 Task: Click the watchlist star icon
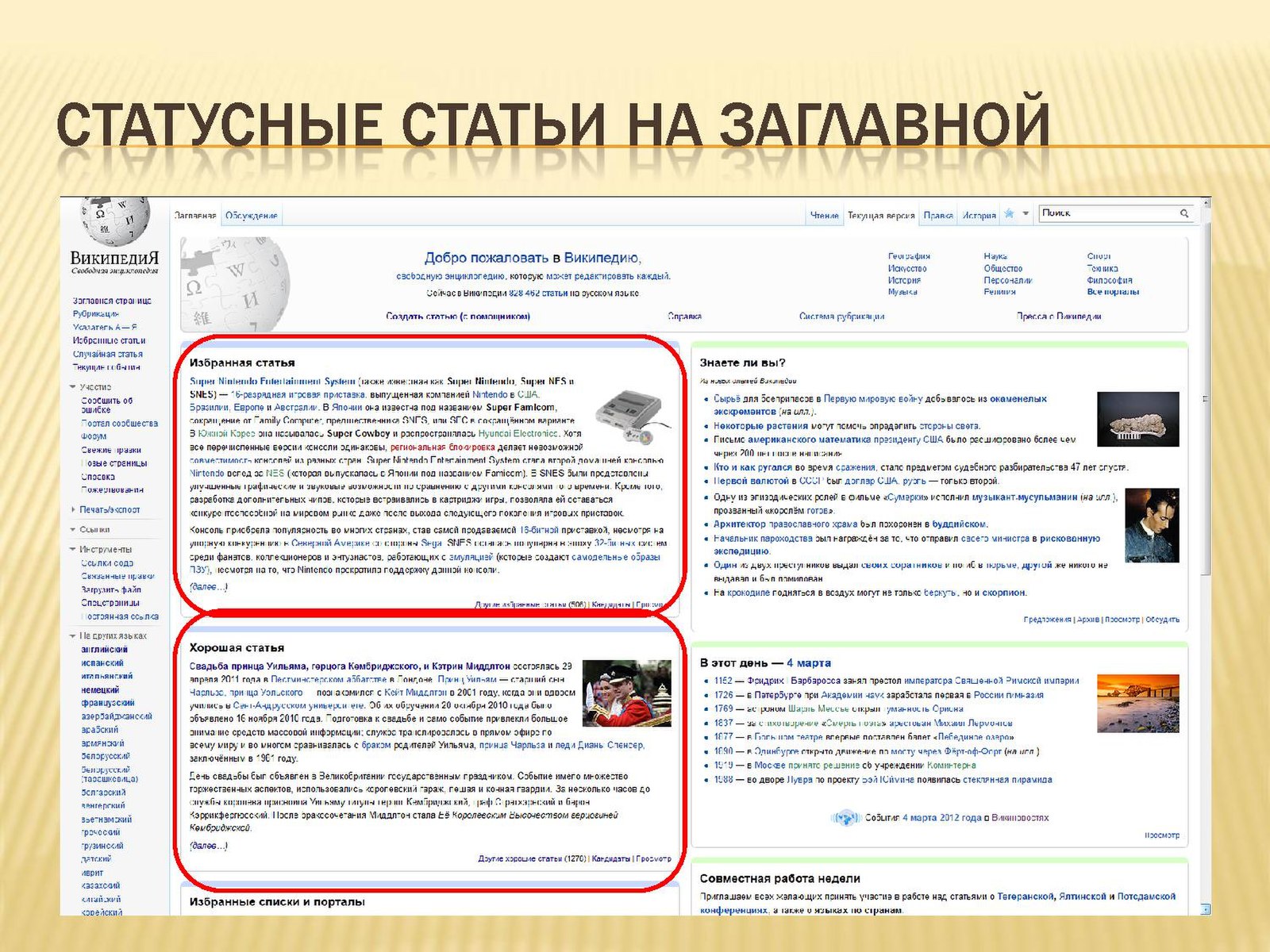(1010, 213)
